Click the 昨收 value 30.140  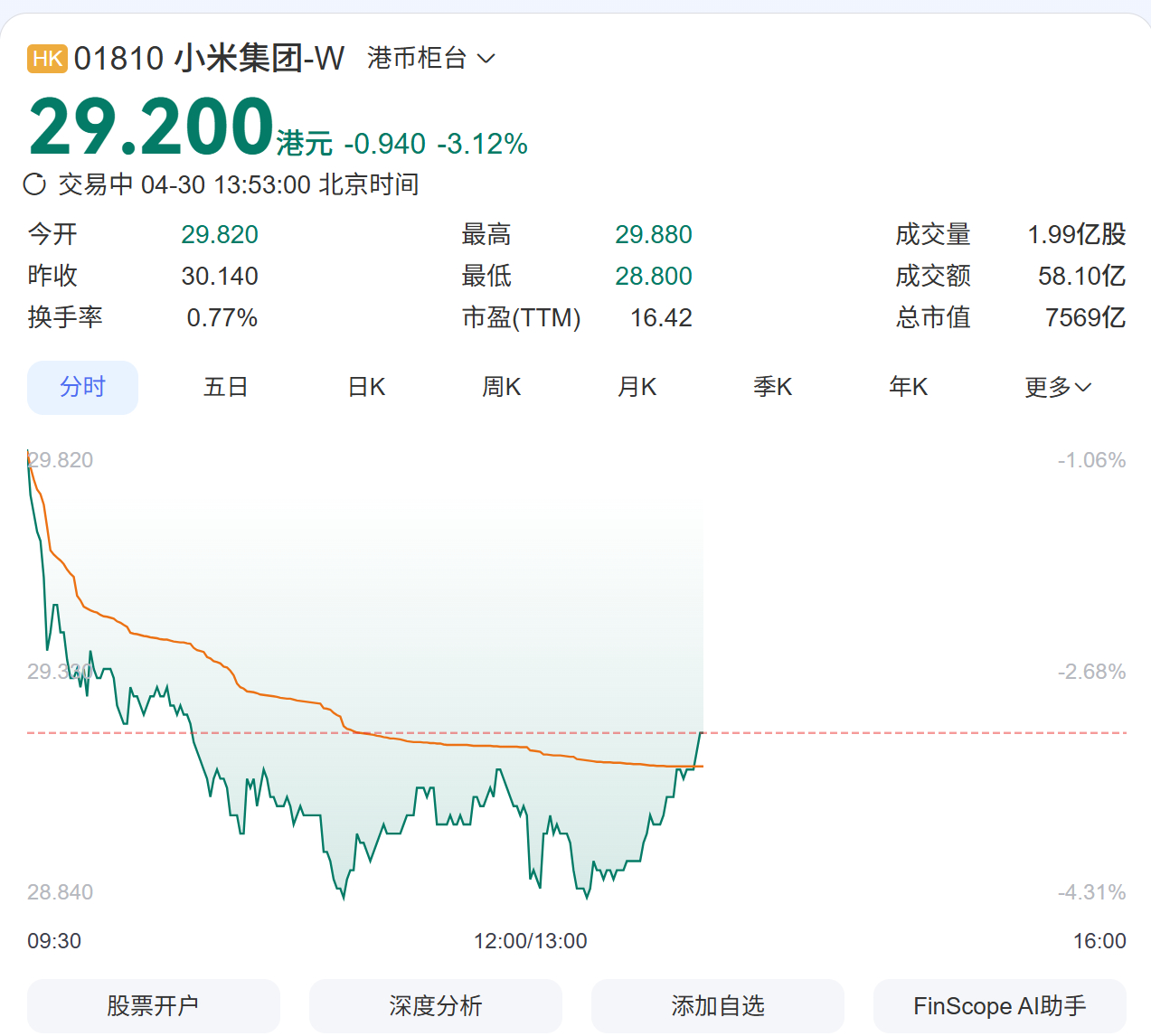click(x=220, y=277)
